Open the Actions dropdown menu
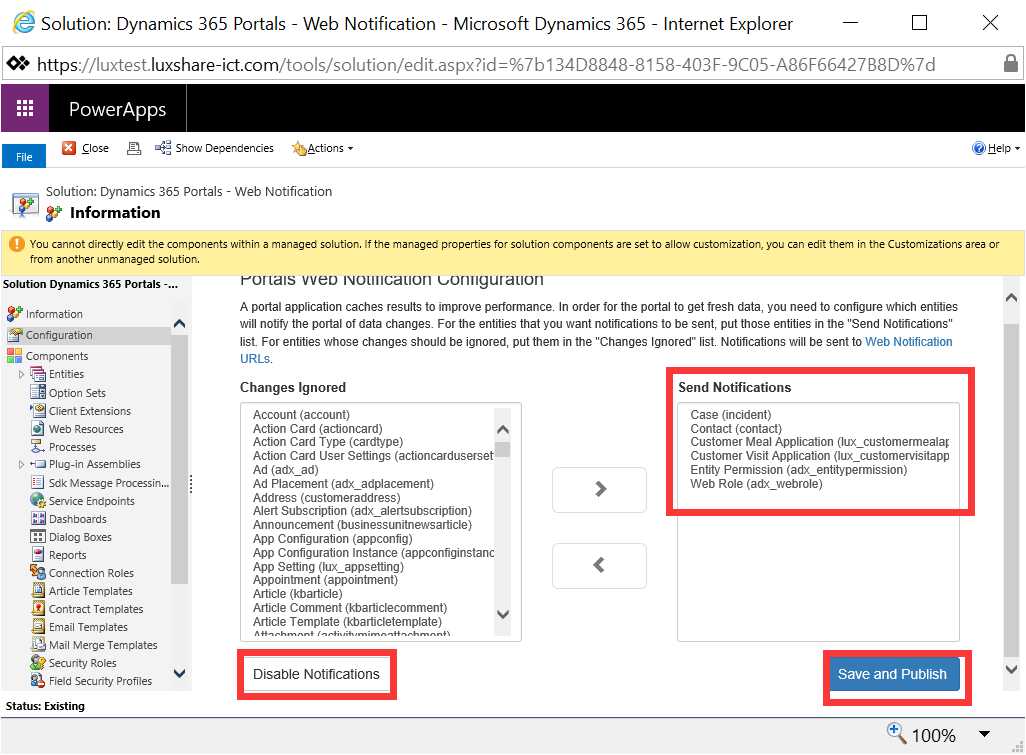 tap(323, 149)
